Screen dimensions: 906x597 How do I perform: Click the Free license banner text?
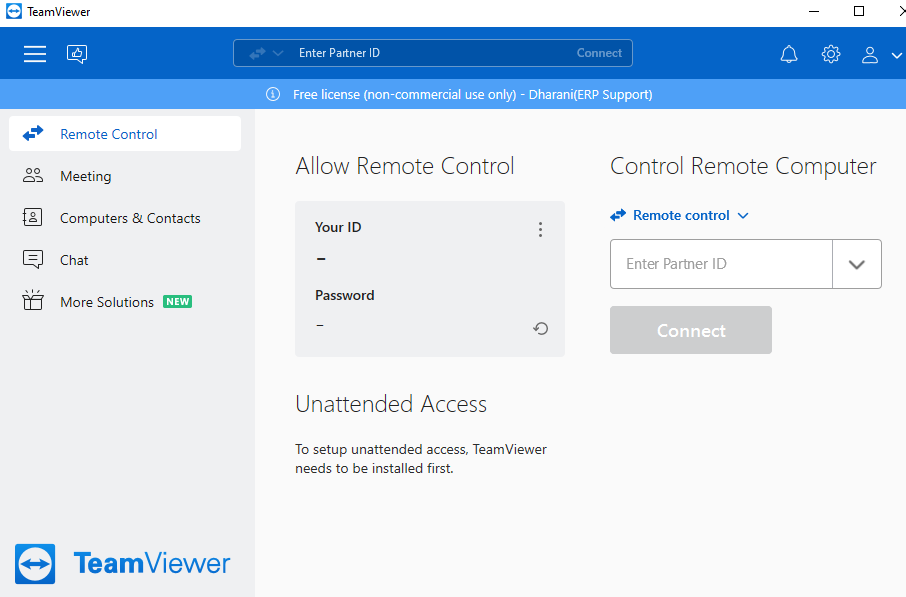coord(472,94)
